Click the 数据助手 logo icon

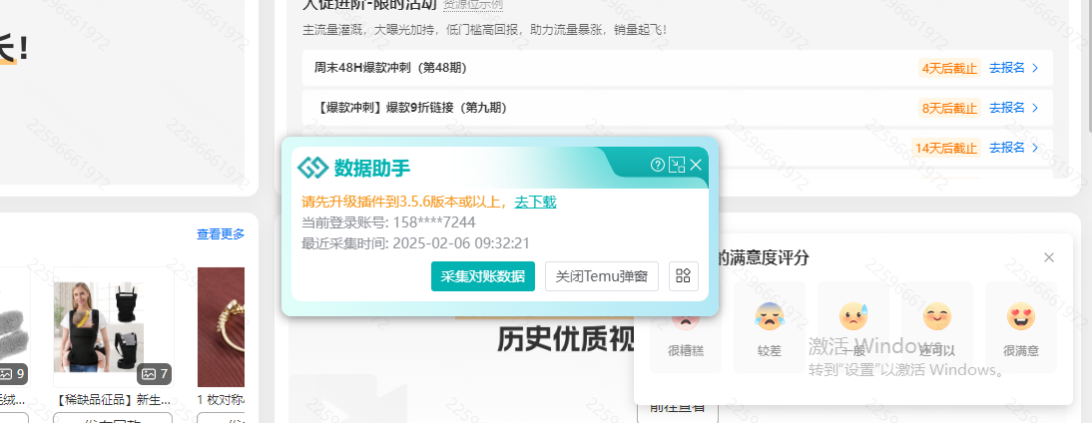[x=312, y=167]
